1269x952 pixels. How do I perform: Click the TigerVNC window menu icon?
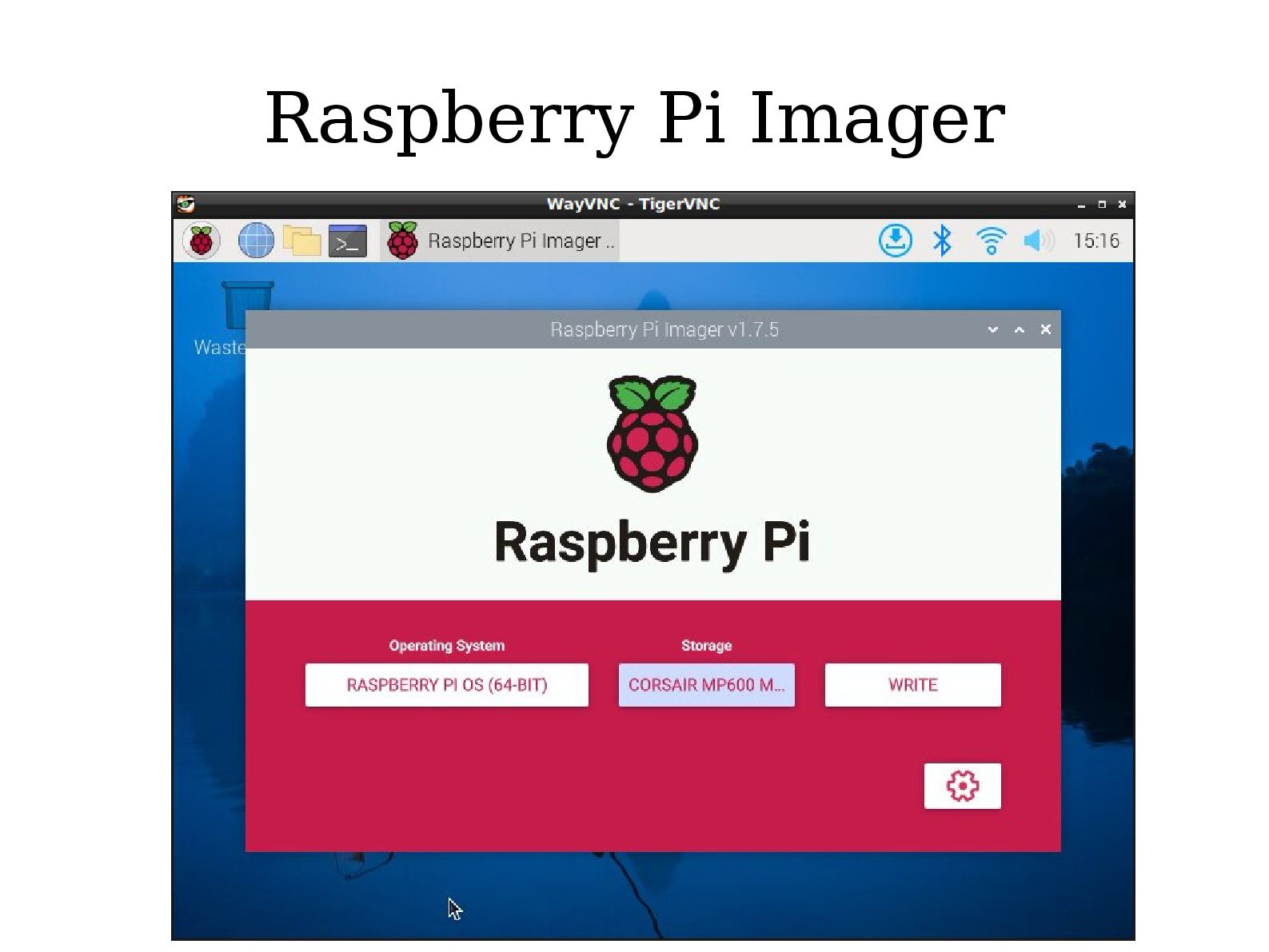pos(186,204)
